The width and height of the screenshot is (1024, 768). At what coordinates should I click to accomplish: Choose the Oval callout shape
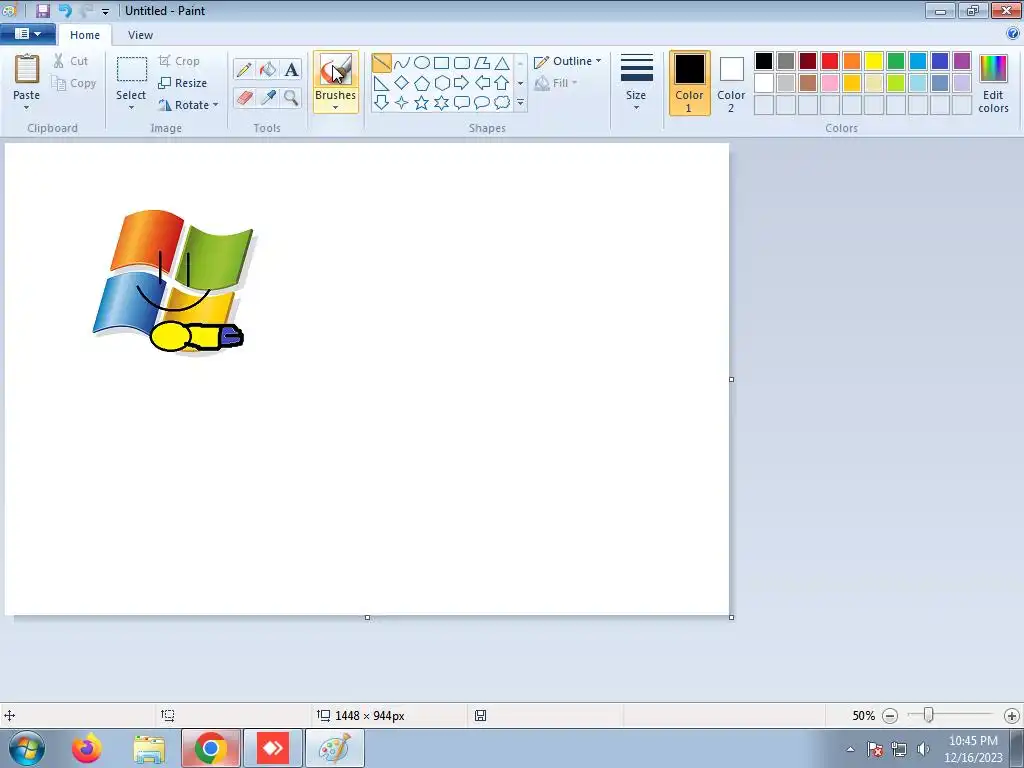[x=482, y=103]
